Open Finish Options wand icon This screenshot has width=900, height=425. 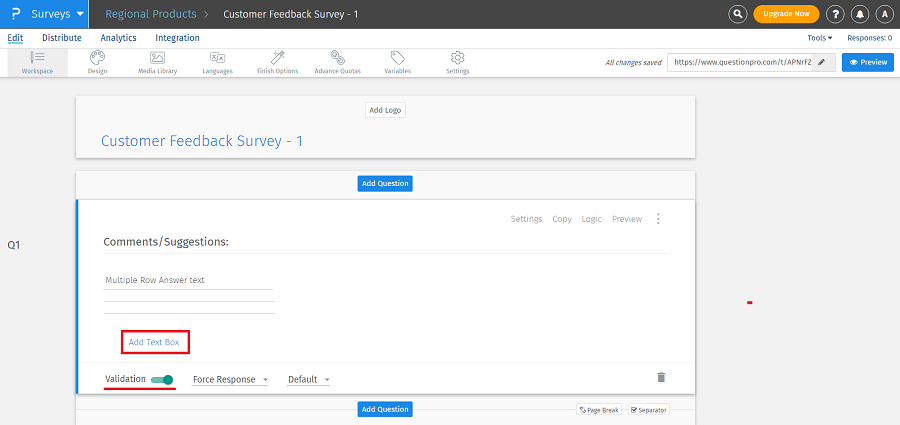277,58
